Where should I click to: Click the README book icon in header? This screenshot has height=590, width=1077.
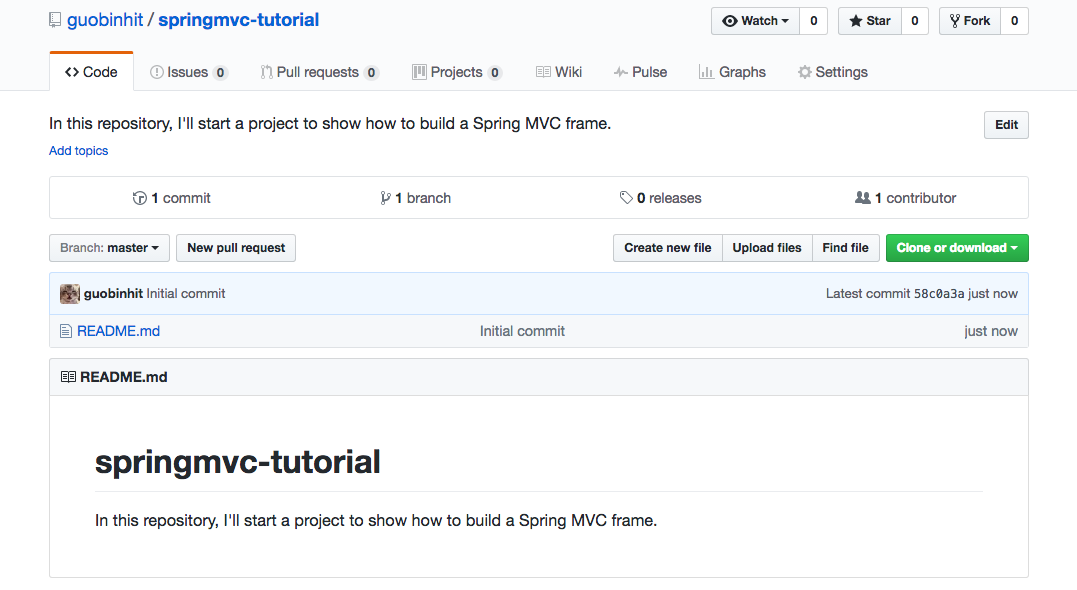pos(68,377)
